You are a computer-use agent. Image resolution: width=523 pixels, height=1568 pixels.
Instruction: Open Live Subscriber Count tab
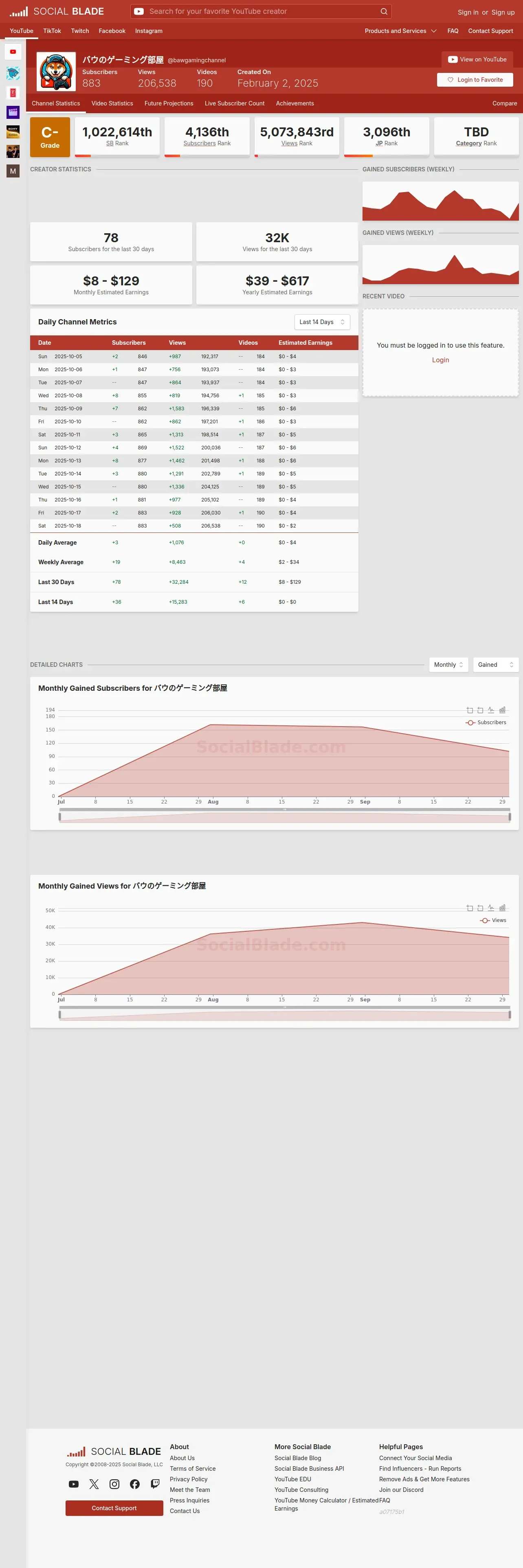pyautogui.click(x=234, y=103)
